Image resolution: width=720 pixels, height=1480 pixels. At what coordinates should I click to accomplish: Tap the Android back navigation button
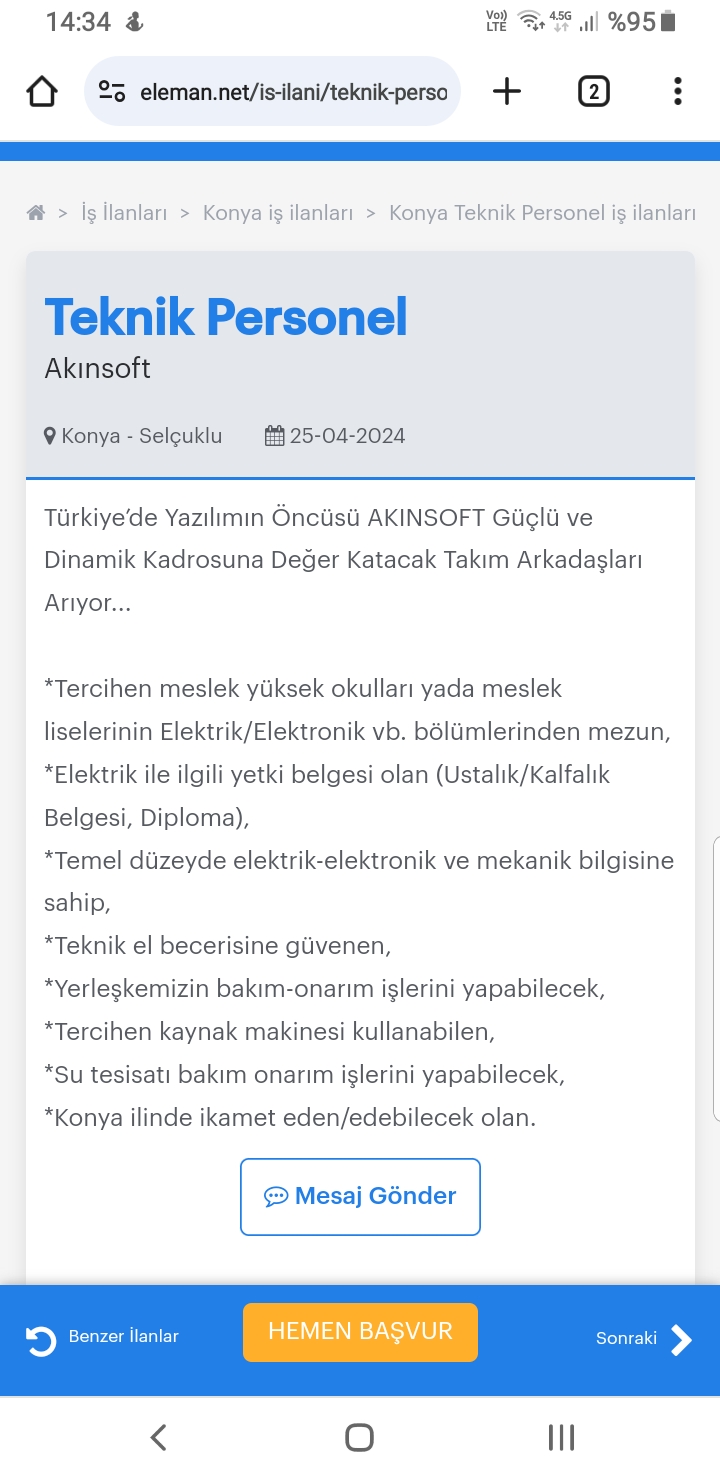coord(158,1438)
